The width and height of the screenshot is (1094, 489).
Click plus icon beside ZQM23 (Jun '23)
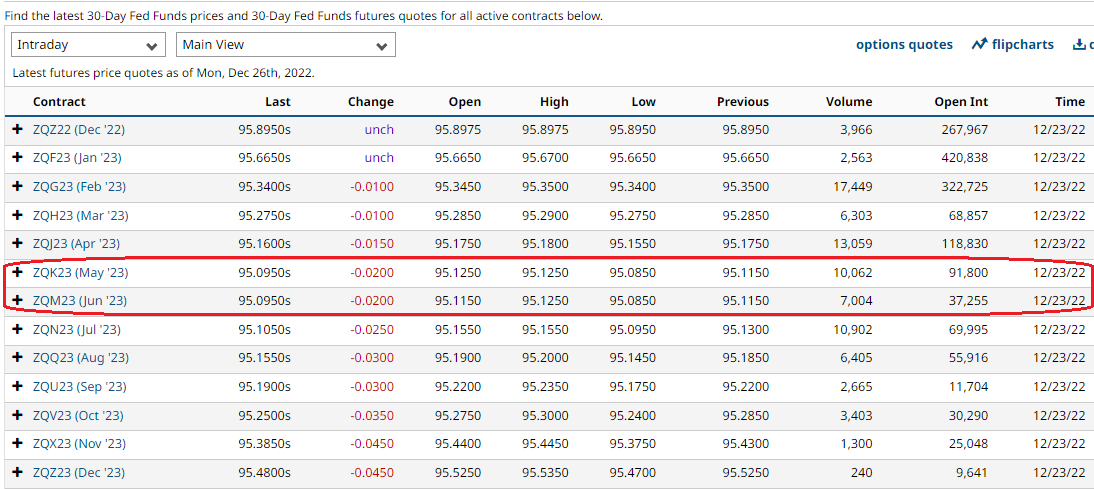(17, 301)
